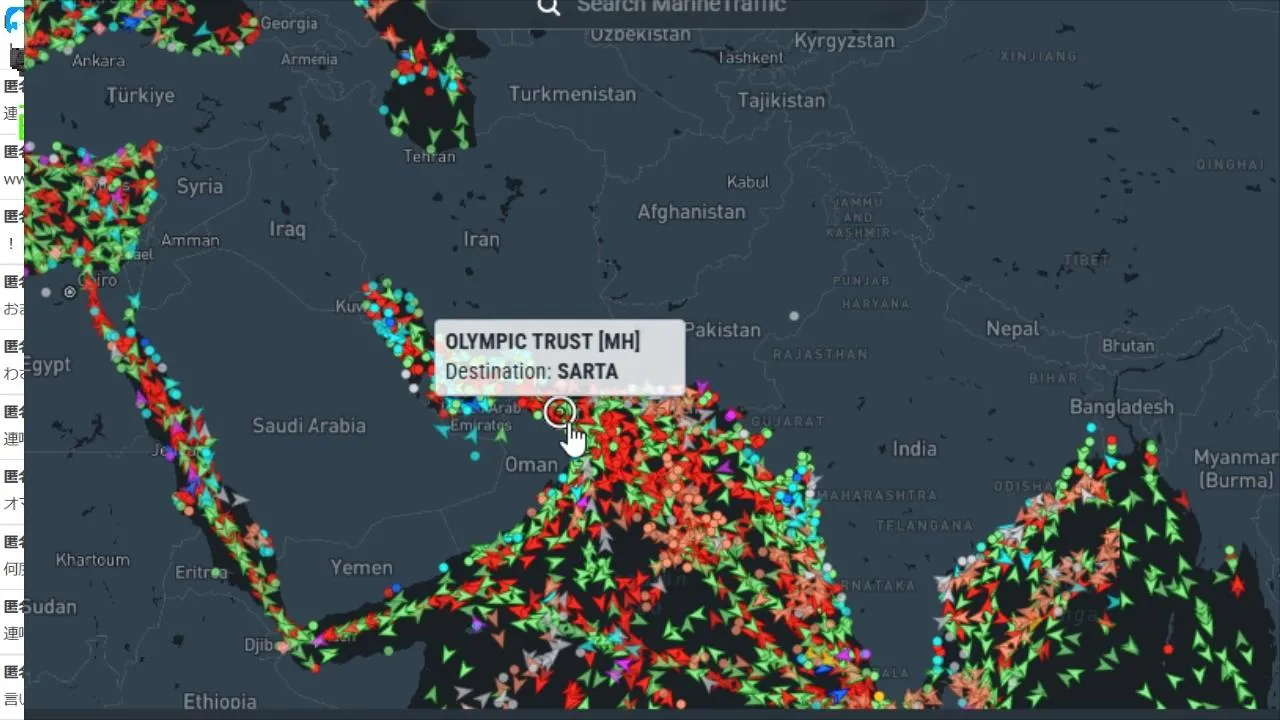Image resolution: width=1280 pixels, height=720 pixels.
Task: Click the Saudi Arabia map label
Action: (308, 426)
